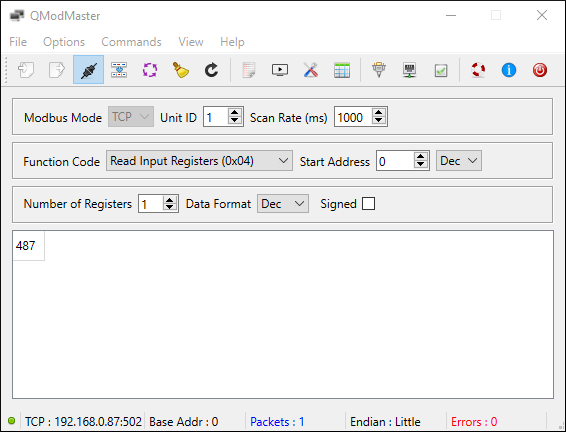Click the Start Address input field
The height and width of the screenshot is (432, 566).
(395, 161)
